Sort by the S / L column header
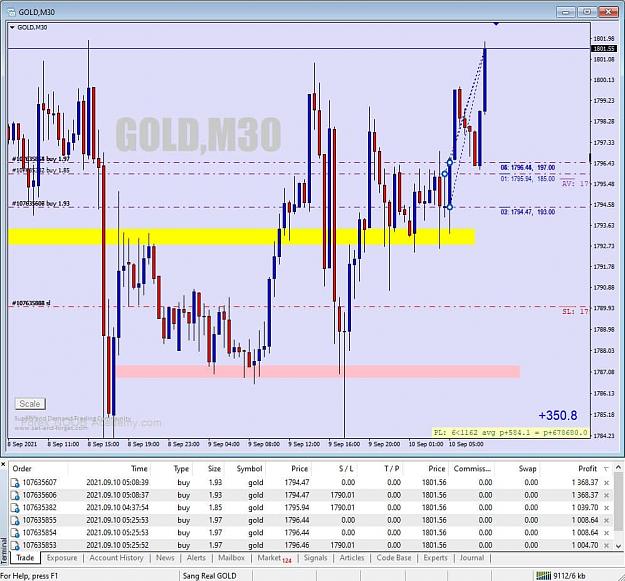 click(x=346, y=469)
